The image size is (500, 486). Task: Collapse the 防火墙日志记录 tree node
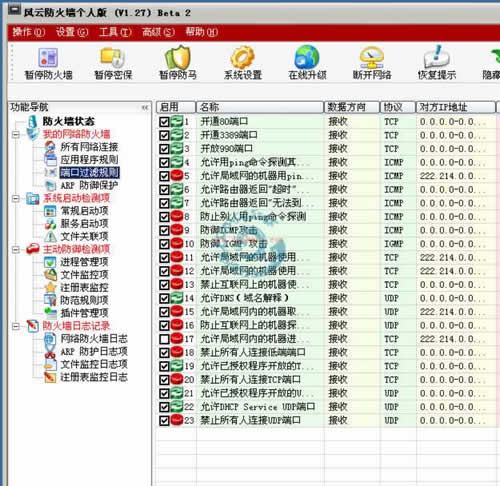(x=16, y=326)
